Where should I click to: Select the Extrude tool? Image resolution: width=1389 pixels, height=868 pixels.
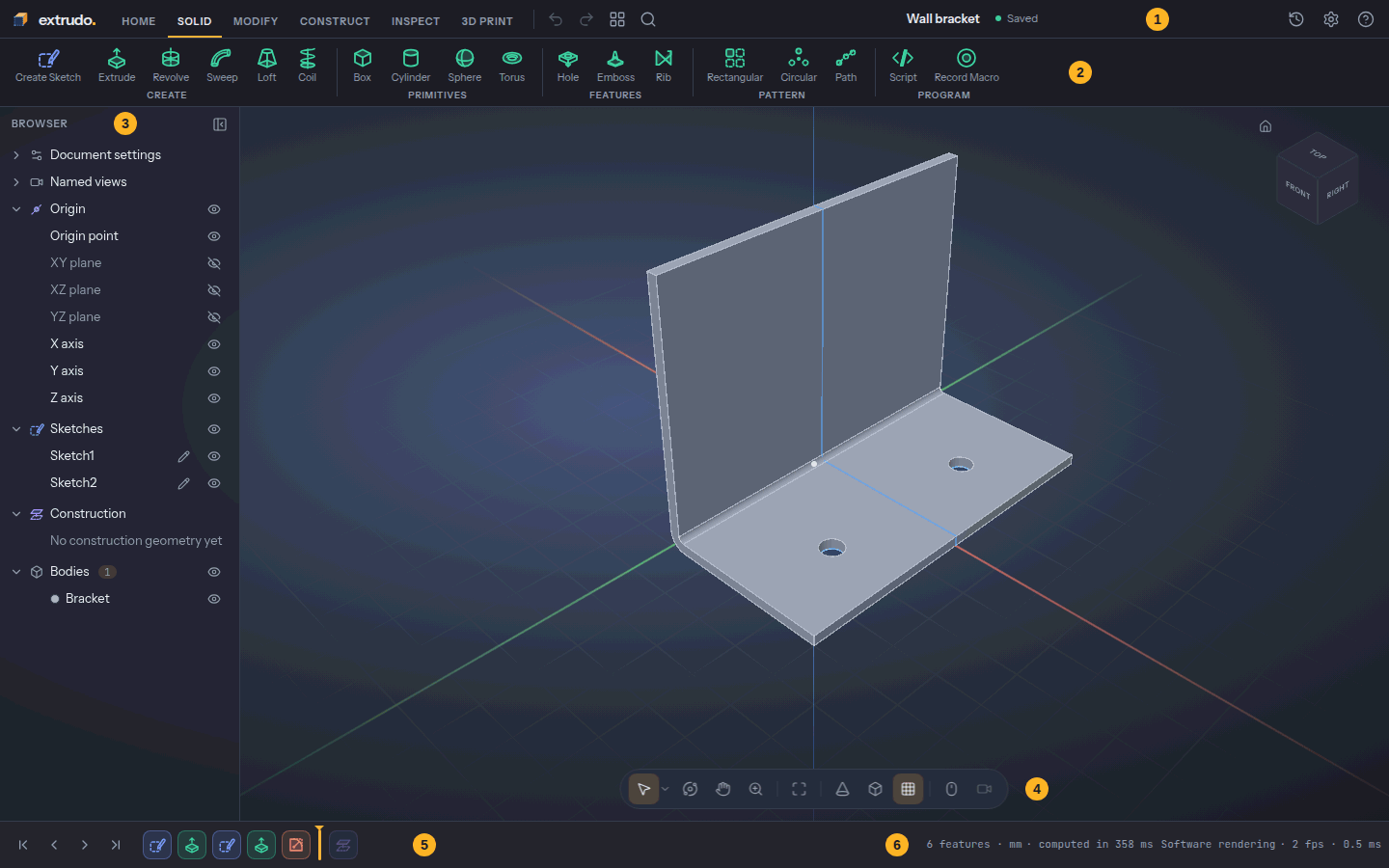(117, 66)
